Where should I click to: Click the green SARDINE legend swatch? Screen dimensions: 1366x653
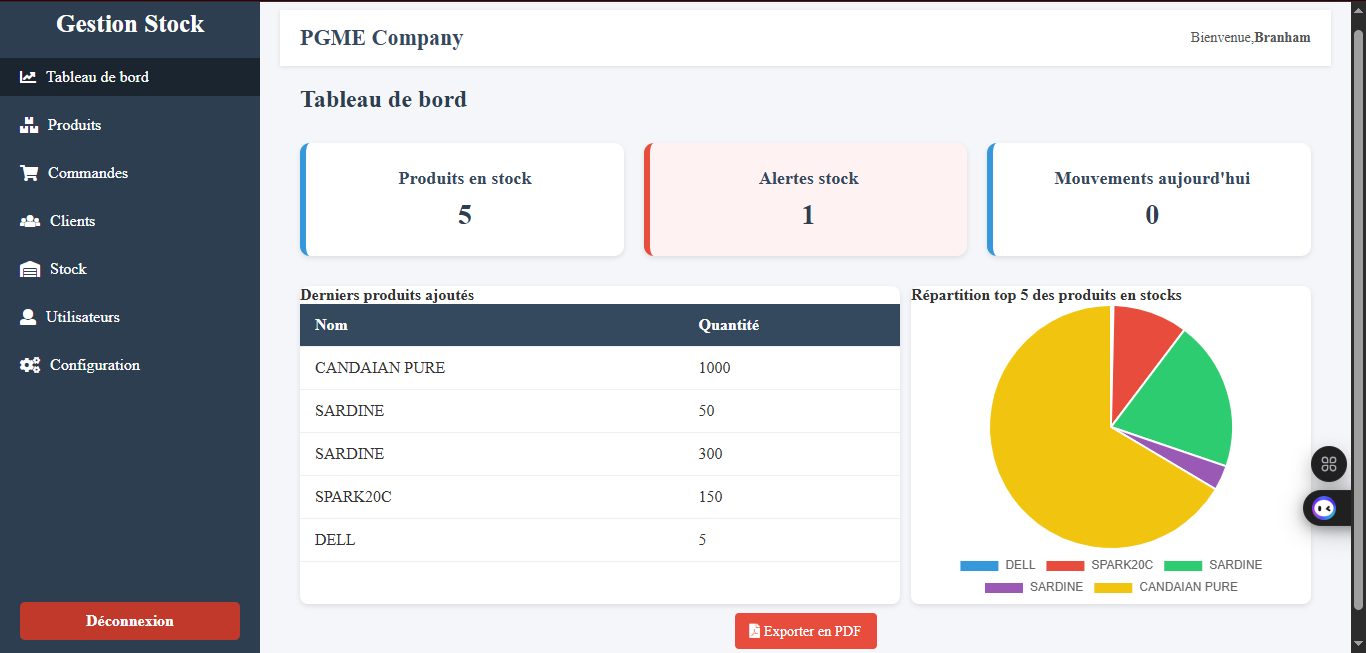pyautogui.click(x=1180, y=565)
